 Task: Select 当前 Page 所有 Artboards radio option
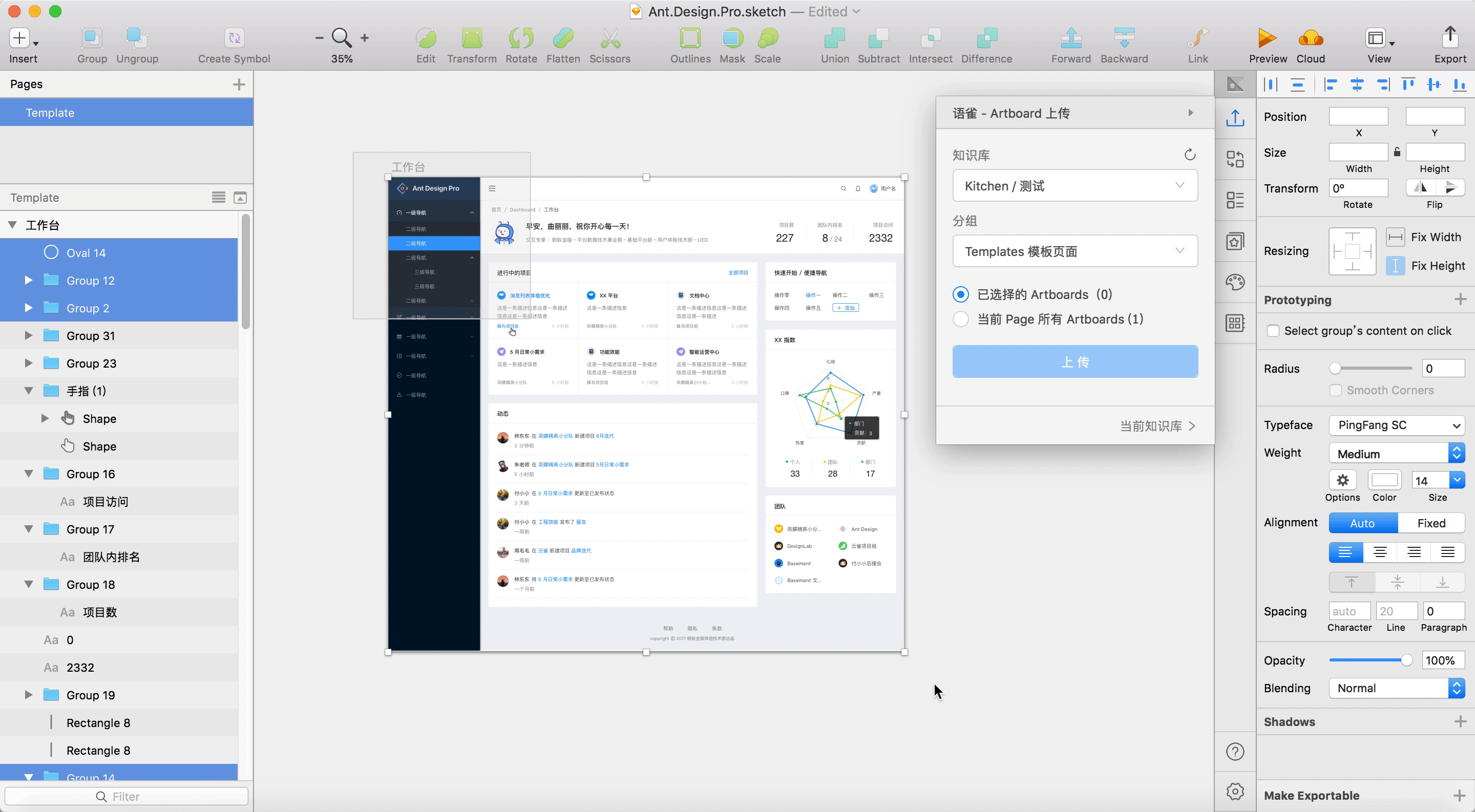(x=961, y=319)
